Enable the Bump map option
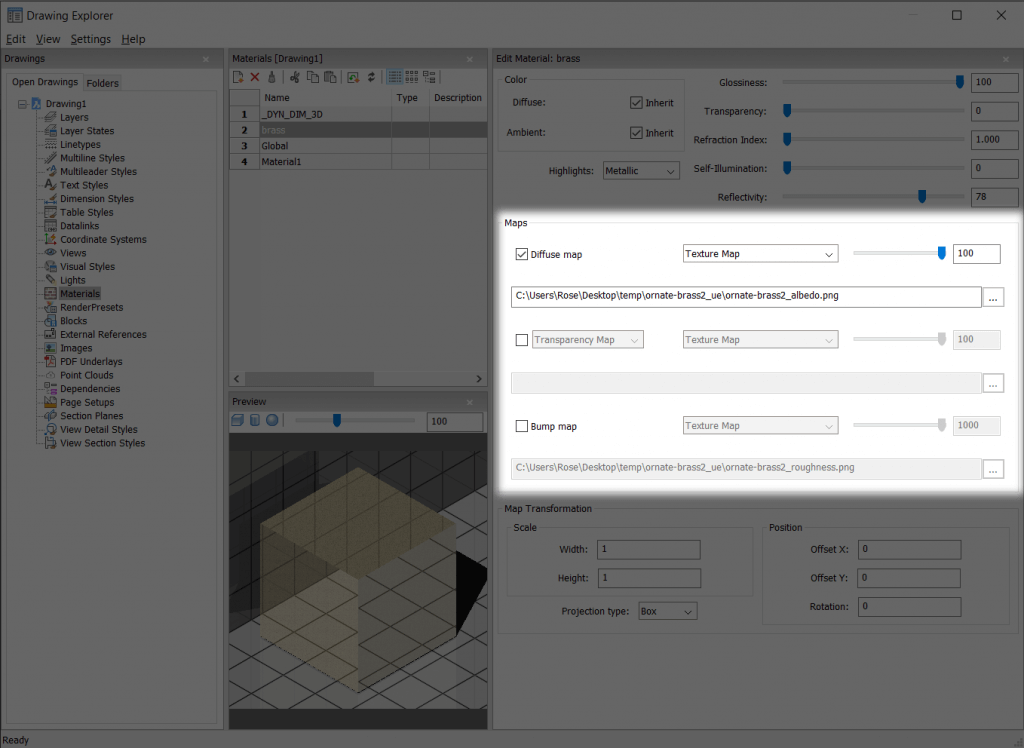The image size is (1024, 748). [521, 425]
